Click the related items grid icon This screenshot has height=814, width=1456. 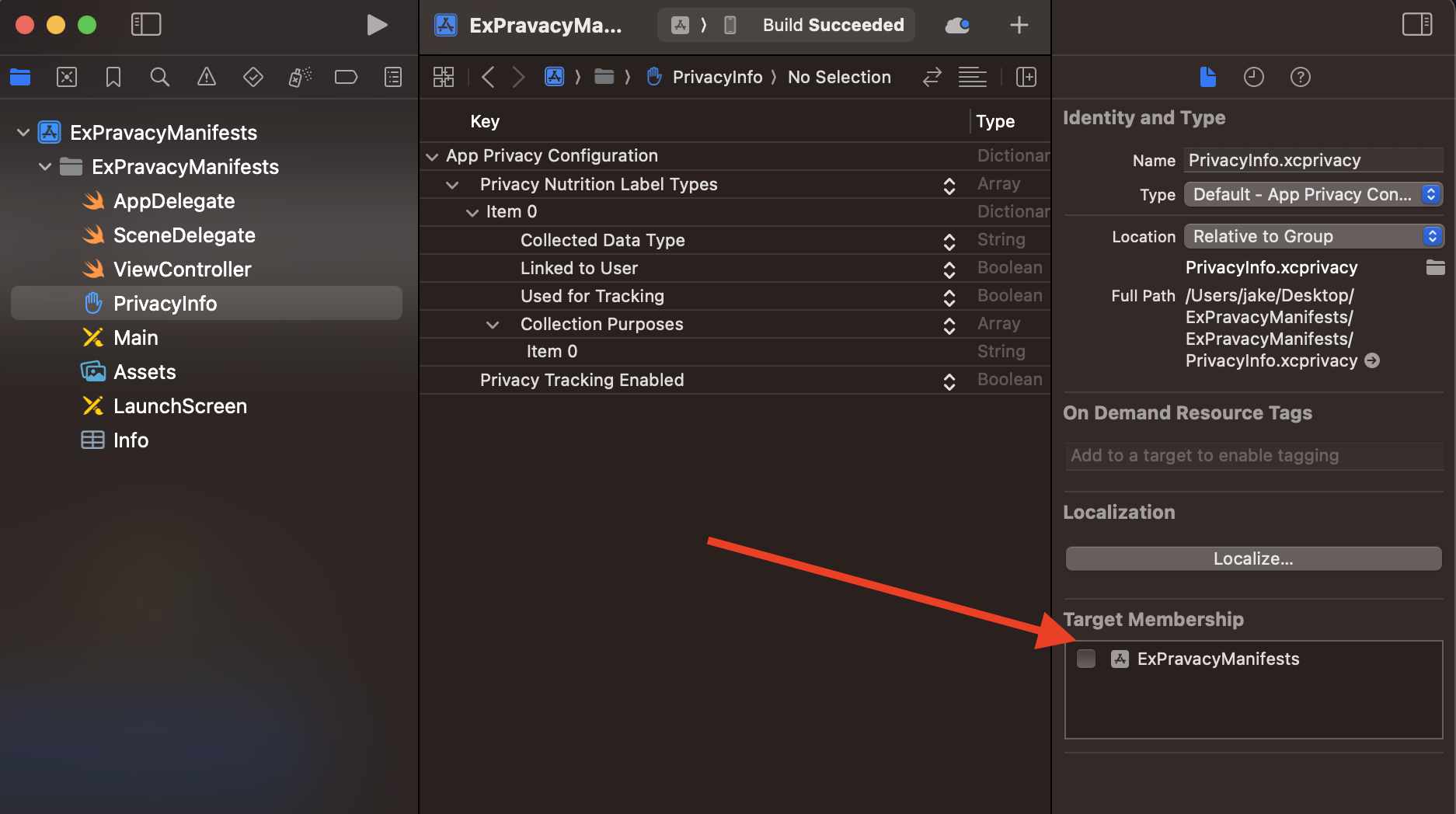pyautogui.click(x=444, y=77)
